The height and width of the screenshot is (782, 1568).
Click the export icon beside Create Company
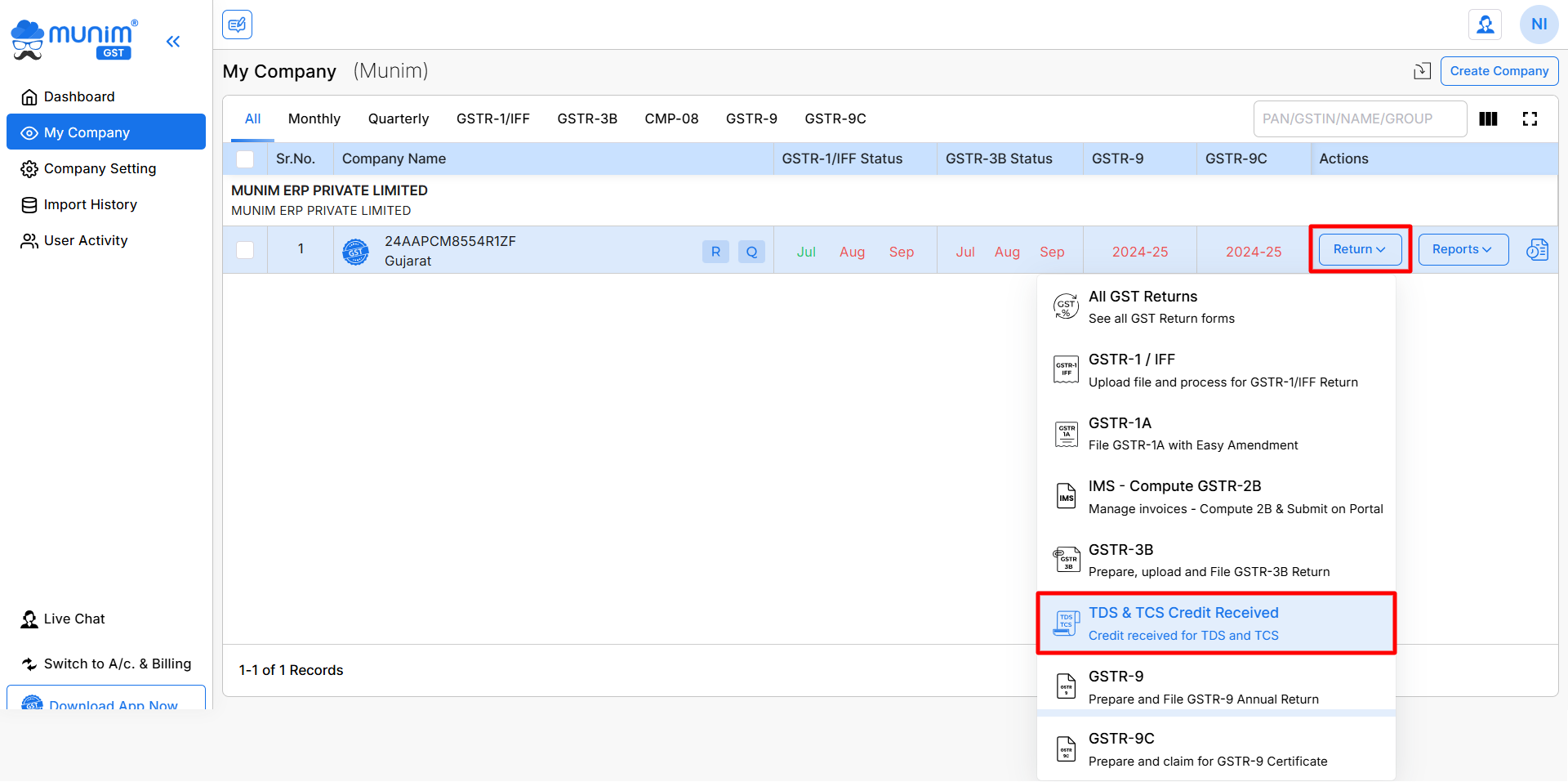[x=1422, y=71]
